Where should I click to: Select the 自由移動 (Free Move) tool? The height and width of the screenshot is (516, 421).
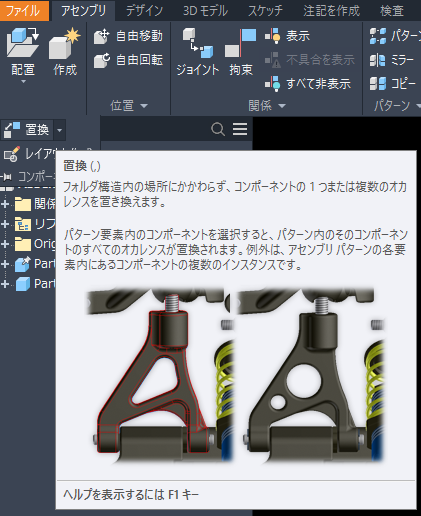[x=128, y=36]
